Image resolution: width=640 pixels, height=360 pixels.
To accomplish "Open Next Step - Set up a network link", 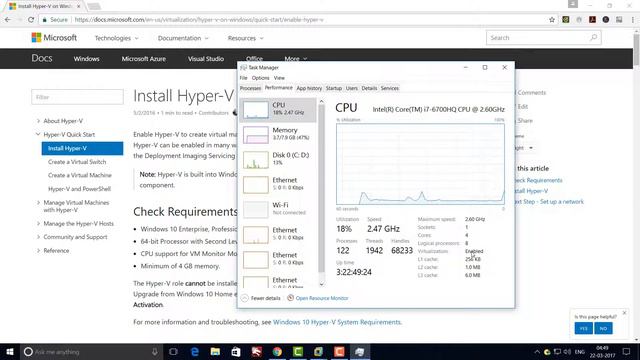I will click(x=549, y=202).
